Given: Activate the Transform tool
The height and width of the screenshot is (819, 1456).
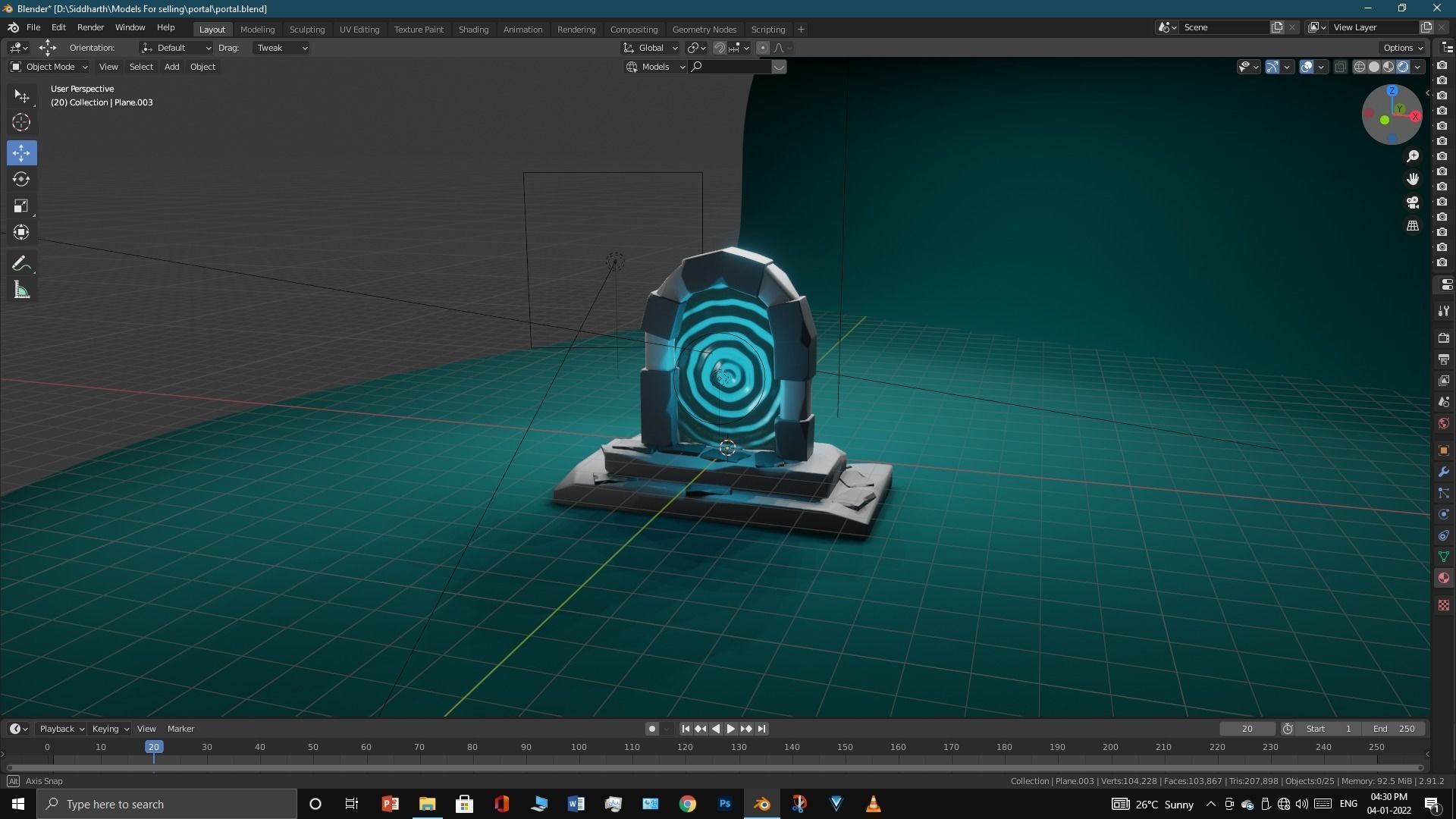Looking at the screenshot, I should [21, 232].
